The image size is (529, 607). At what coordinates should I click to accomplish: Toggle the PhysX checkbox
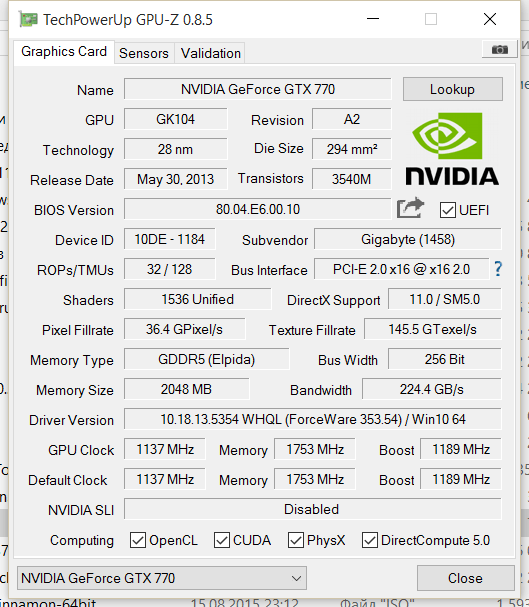tap(296, 540)
